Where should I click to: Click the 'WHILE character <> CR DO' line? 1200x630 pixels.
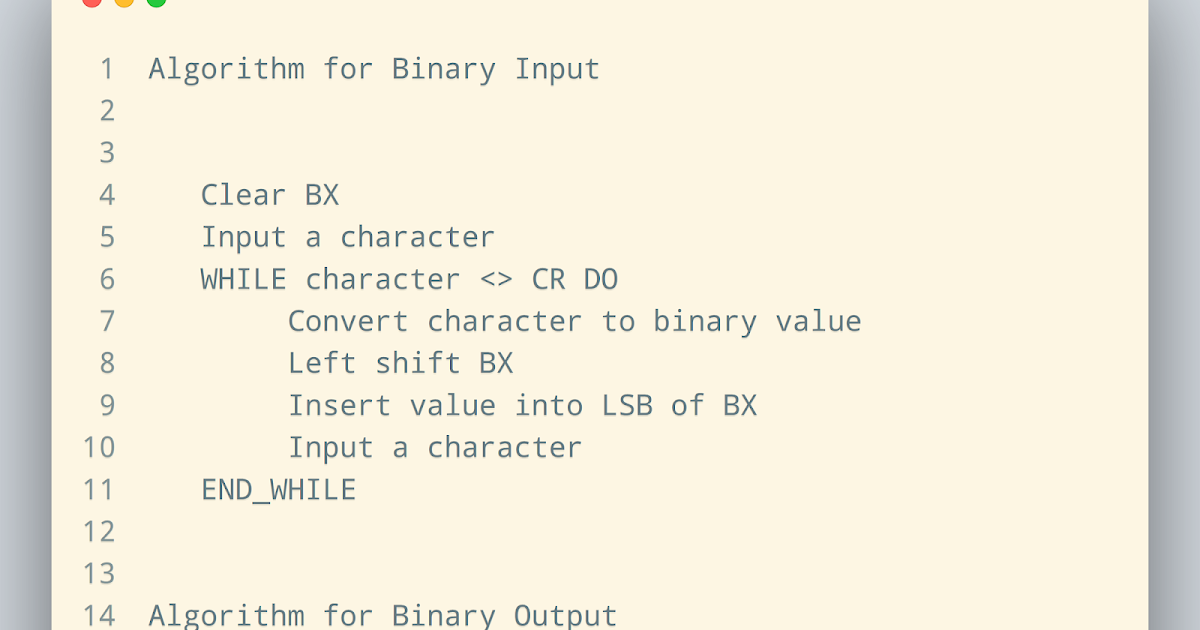coord(409,279)
